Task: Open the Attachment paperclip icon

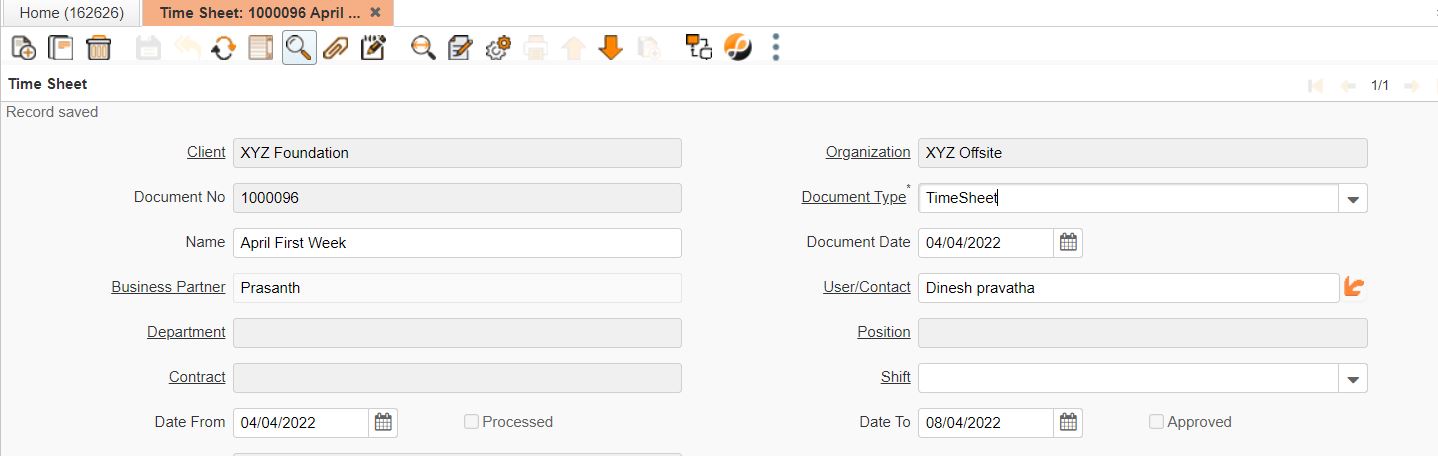Action: pyautogui.click(x=335, y=47)
